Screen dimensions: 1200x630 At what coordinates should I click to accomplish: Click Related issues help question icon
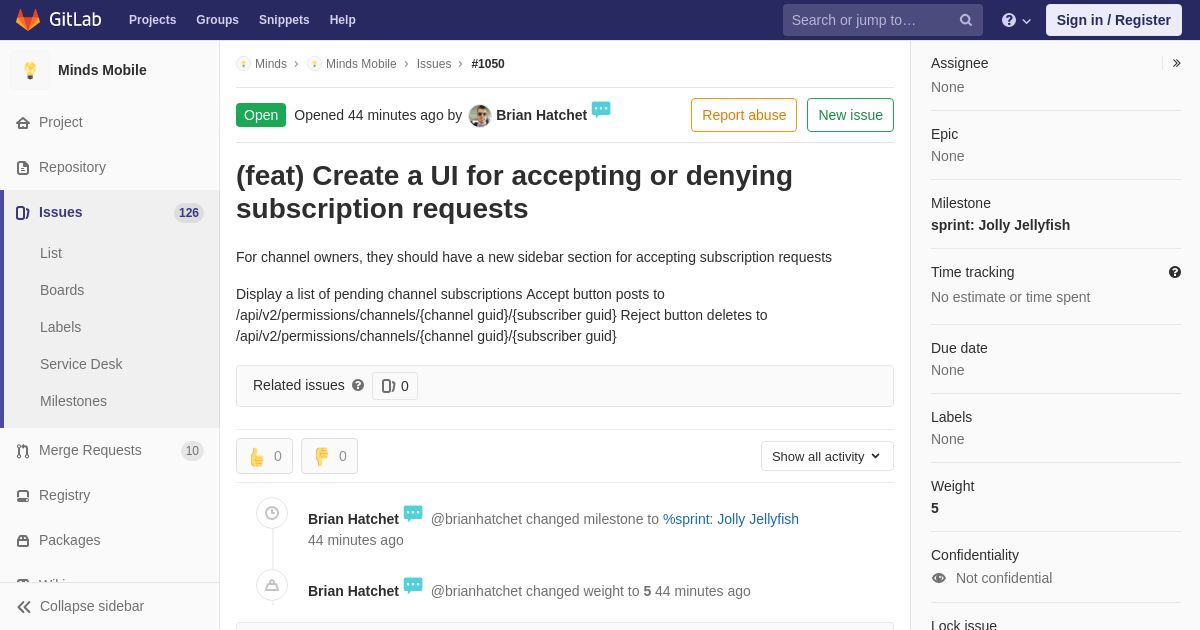pyautogui.click(x=358, y=385)
